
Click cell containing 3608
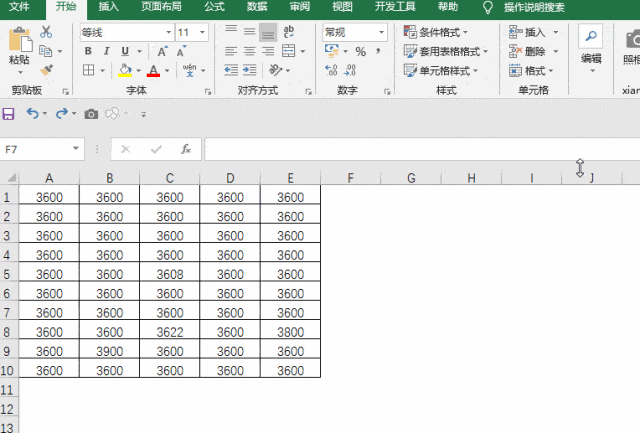(x=170, y=274)
